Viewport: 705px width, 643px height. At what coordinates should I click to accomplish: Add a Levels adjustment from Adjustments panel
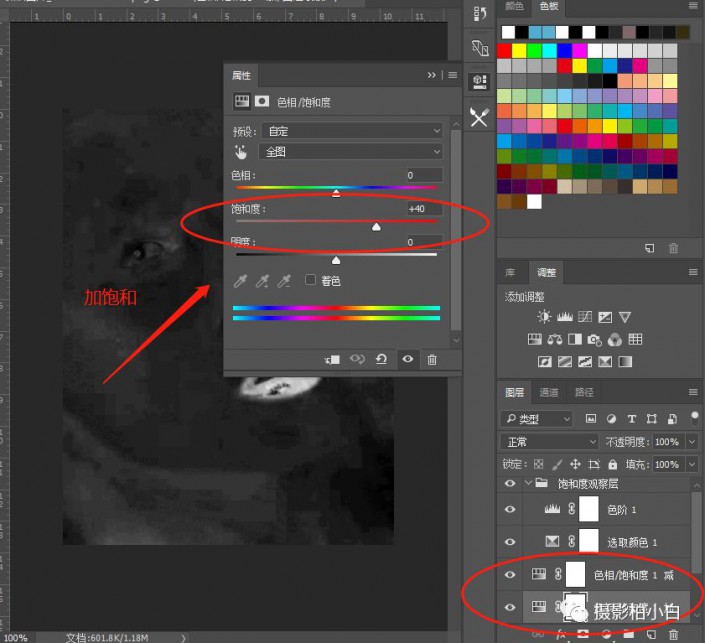tap(563, 316)
